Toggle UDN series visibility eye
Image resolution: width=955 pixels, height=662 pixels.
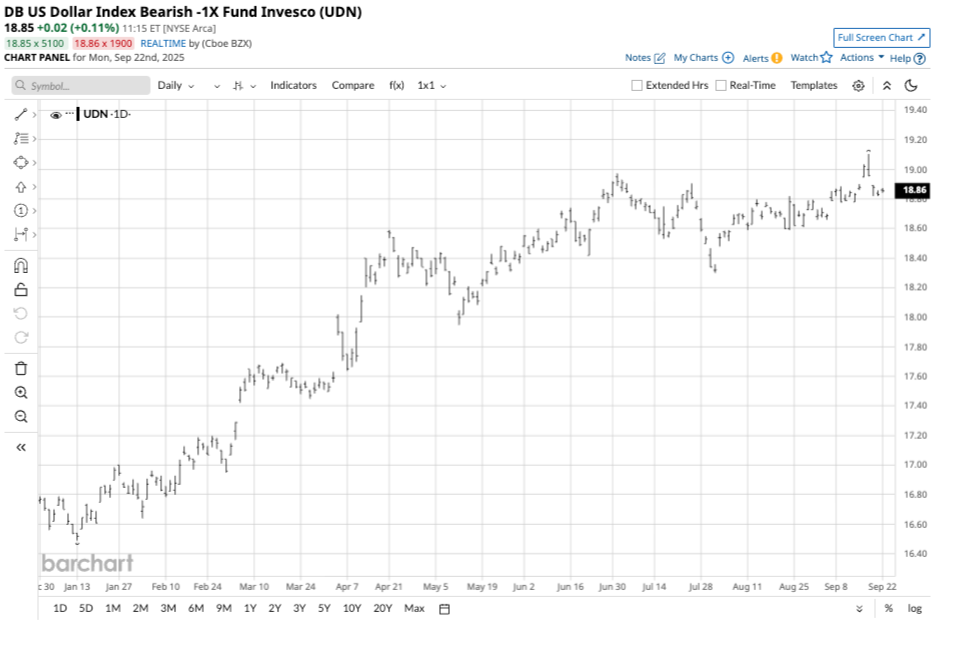(55, 115)
